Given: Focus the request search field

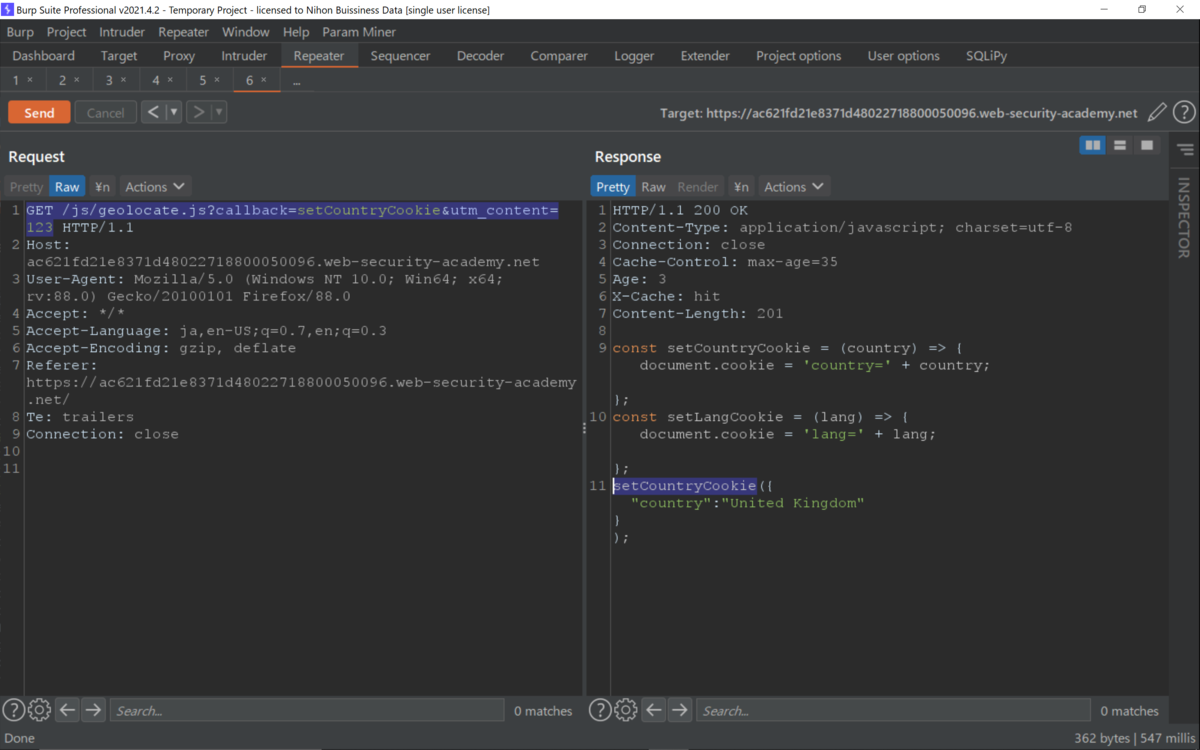Looking at the screenshot, I should (307, 711).
